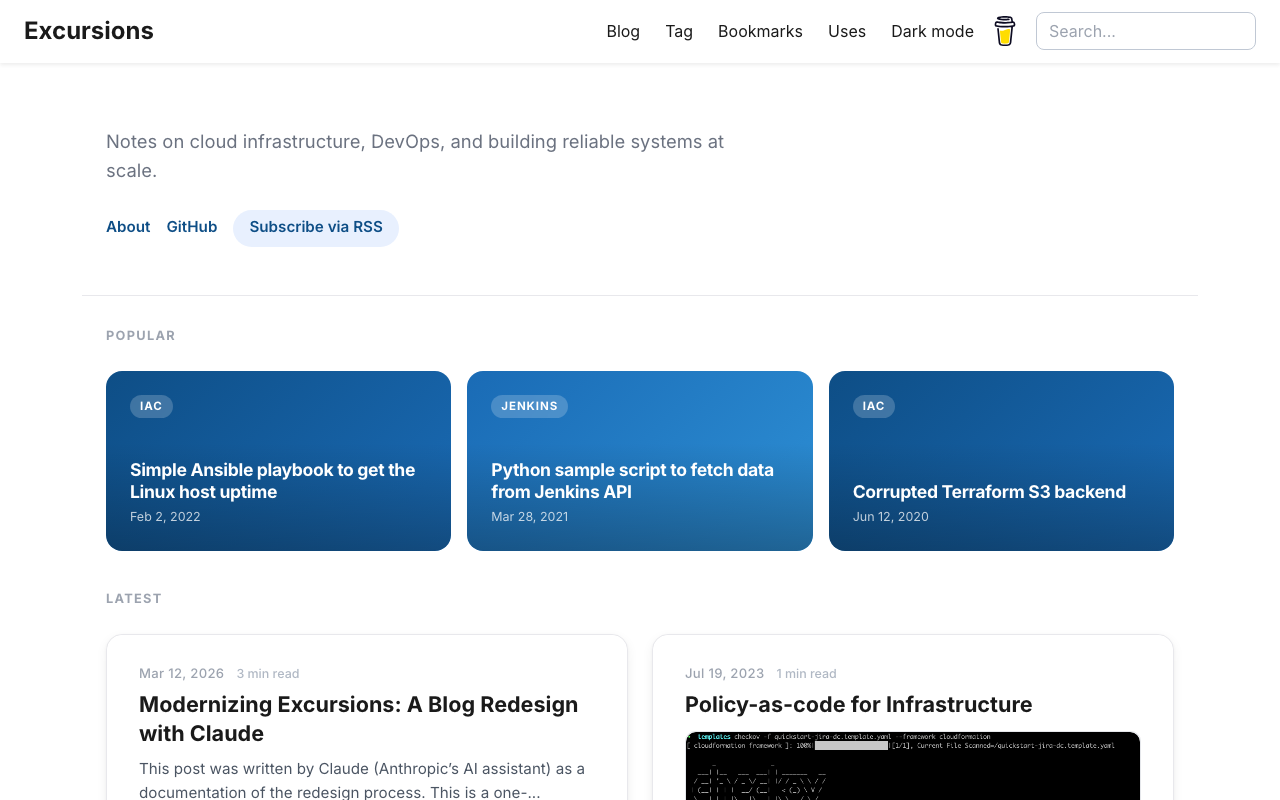The width and height of the screenshot is (1280, 800).
Task: Open the Corrupted Terraform S3 backend post
Action: [x=989, y=491]
